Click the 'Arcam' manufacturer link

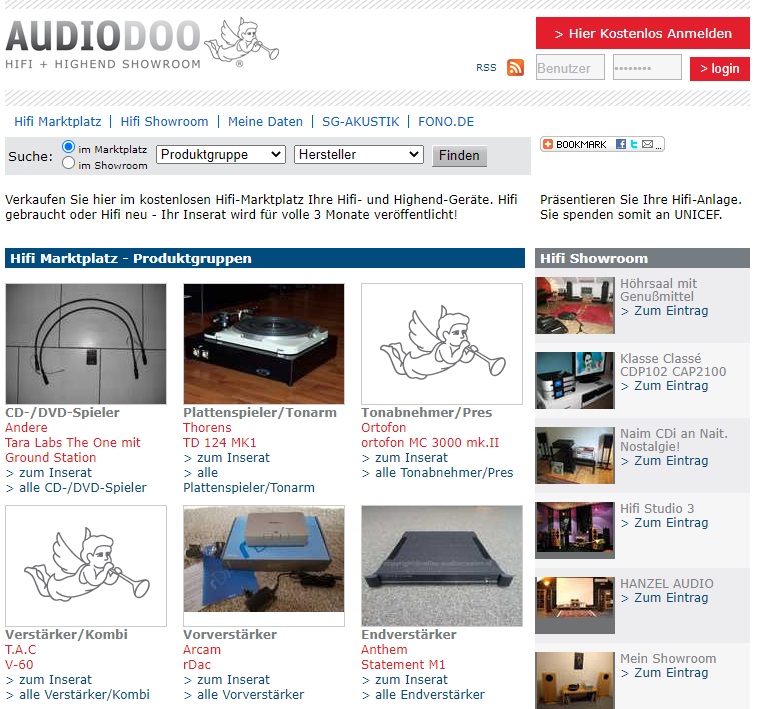point(202,650)
